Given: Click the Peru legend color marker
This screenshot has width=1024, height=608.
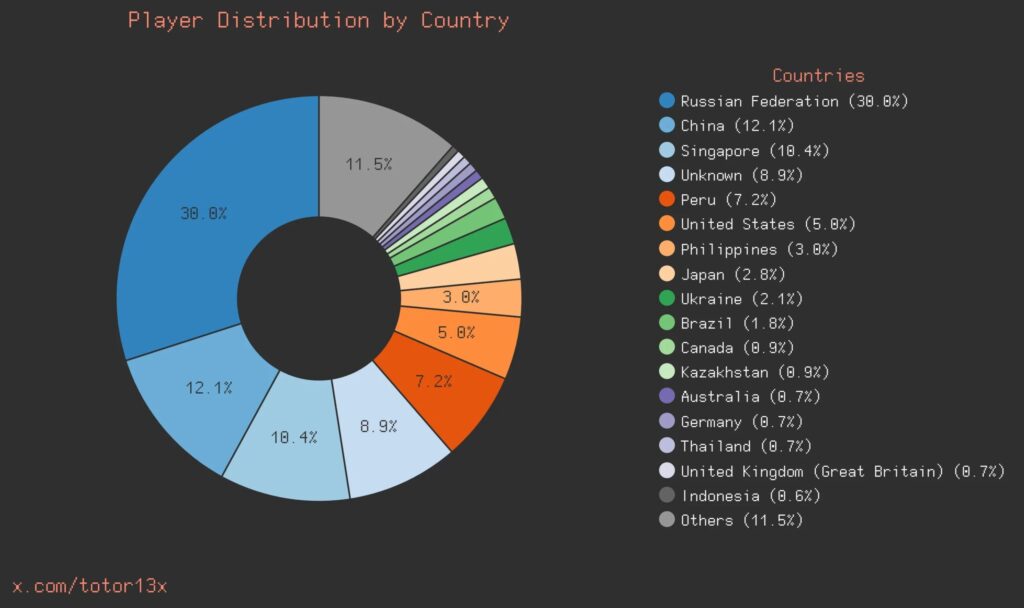Looking at the screenshot, I should (666, 199).
